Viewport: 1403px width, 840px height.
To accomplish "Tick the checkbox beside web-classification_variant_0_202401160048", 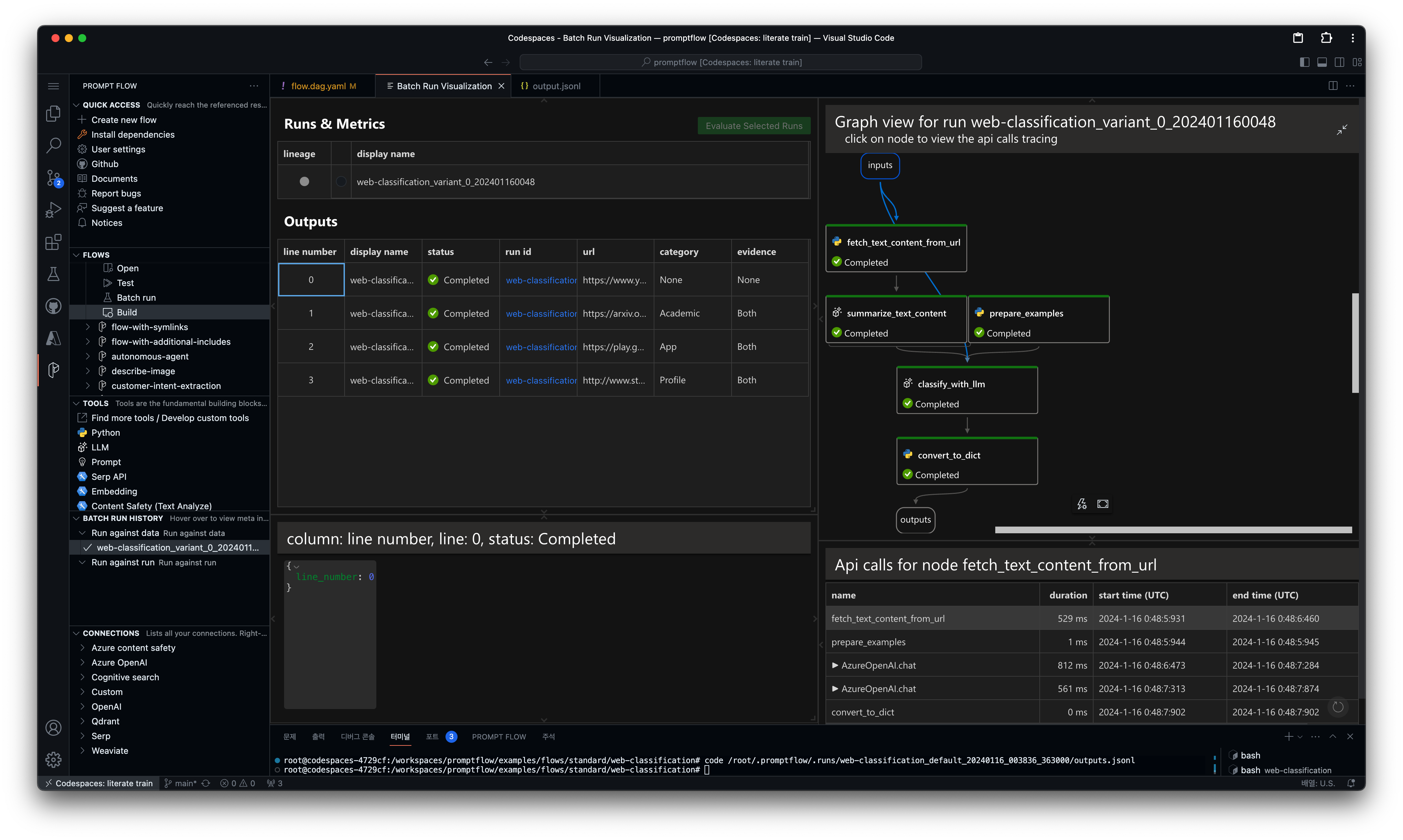I will 341,182.
